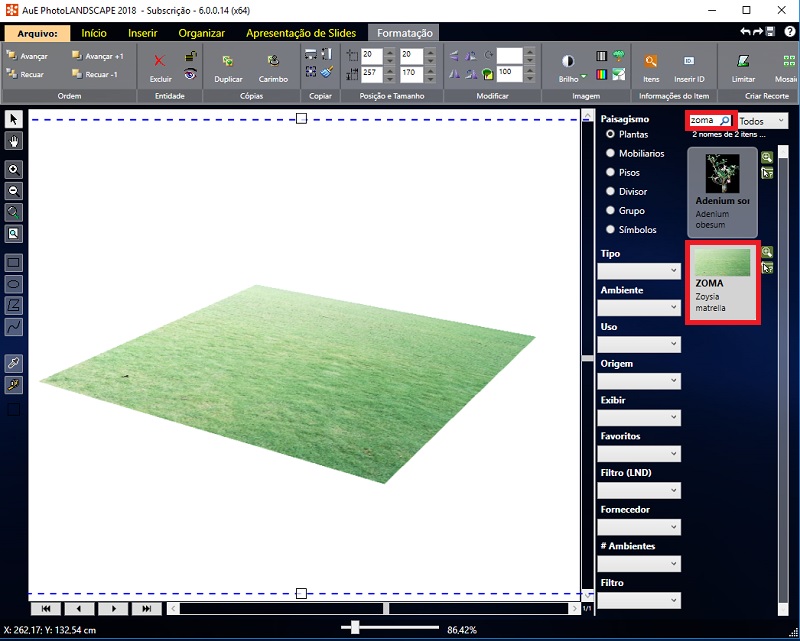Expand the Ambiente filter dropdown
Image resolution: width=800 pixels, height=641 pixels.
[x=639, y=308]
